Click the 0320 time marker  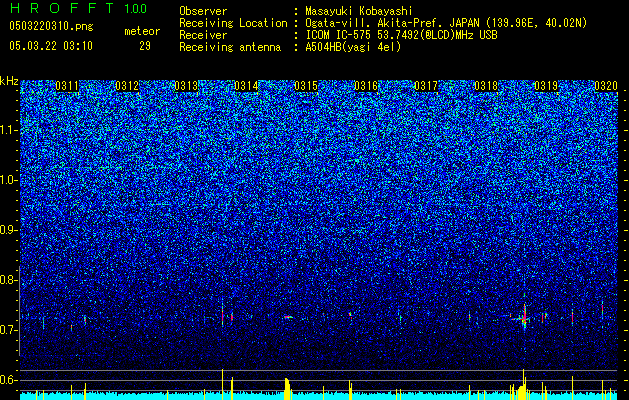[x=606, y=86]
